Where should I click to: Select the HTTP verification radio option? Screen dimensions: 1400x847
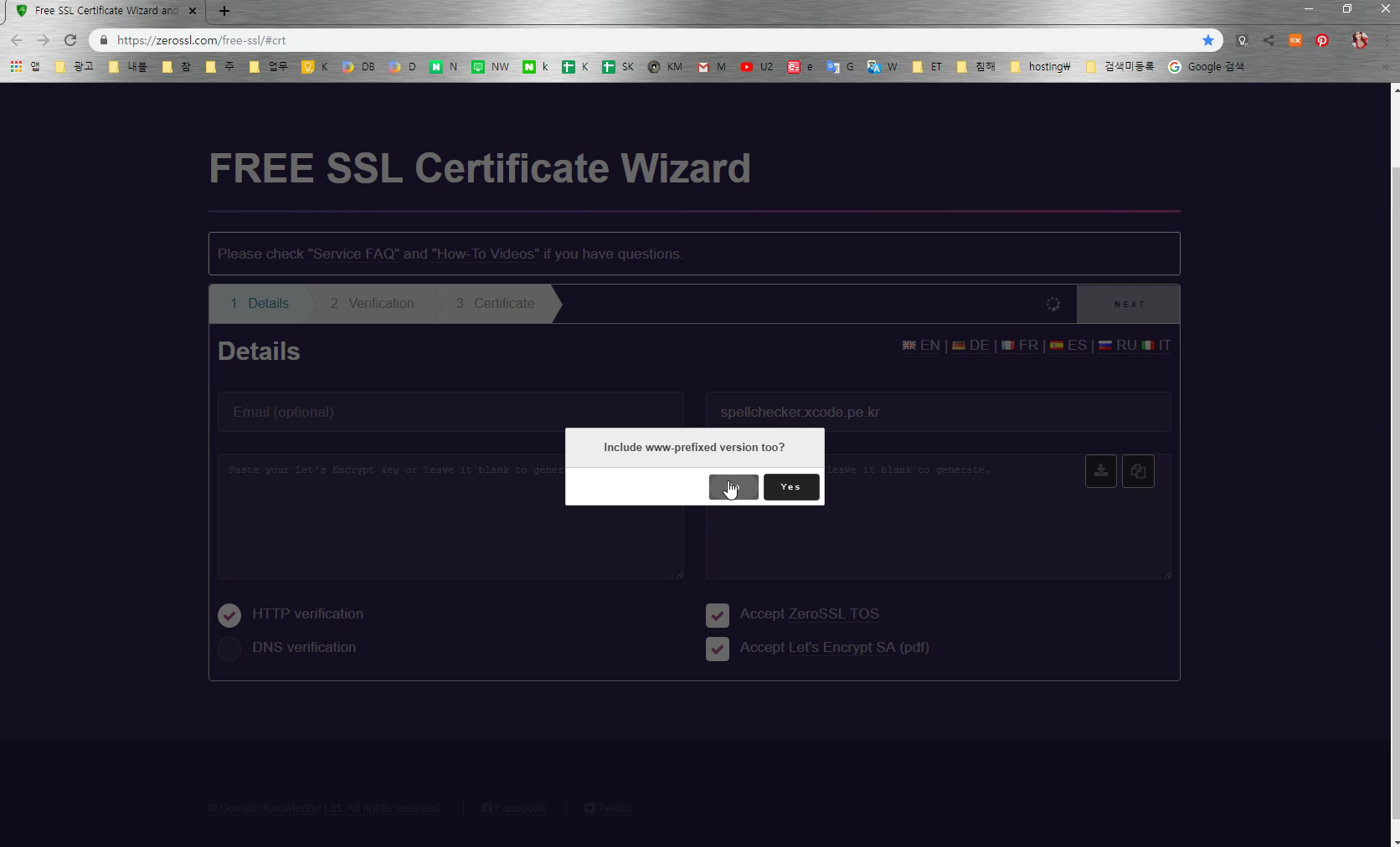229,615
